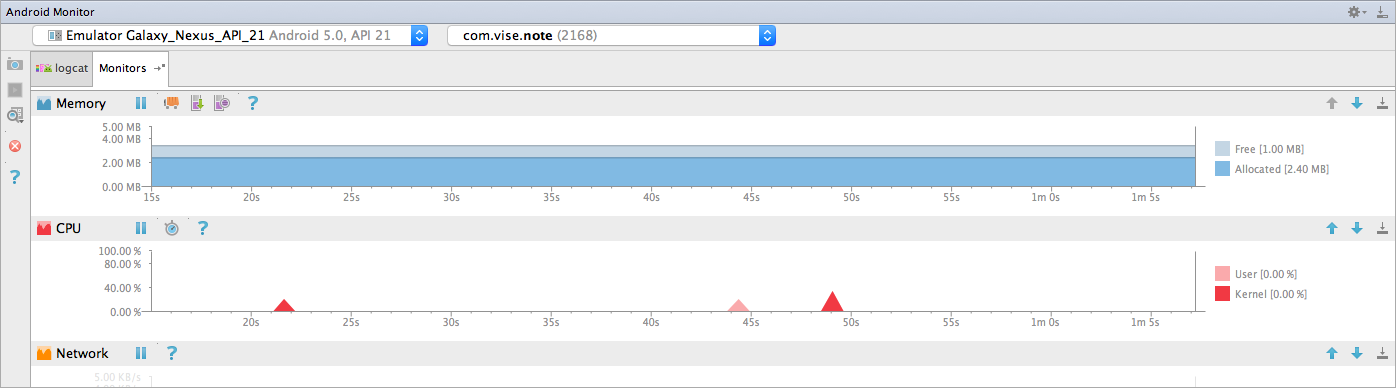The image size is (1396, 388).
Task: Click the kernel CPU spike near 49s
Action: pos(832,303)
